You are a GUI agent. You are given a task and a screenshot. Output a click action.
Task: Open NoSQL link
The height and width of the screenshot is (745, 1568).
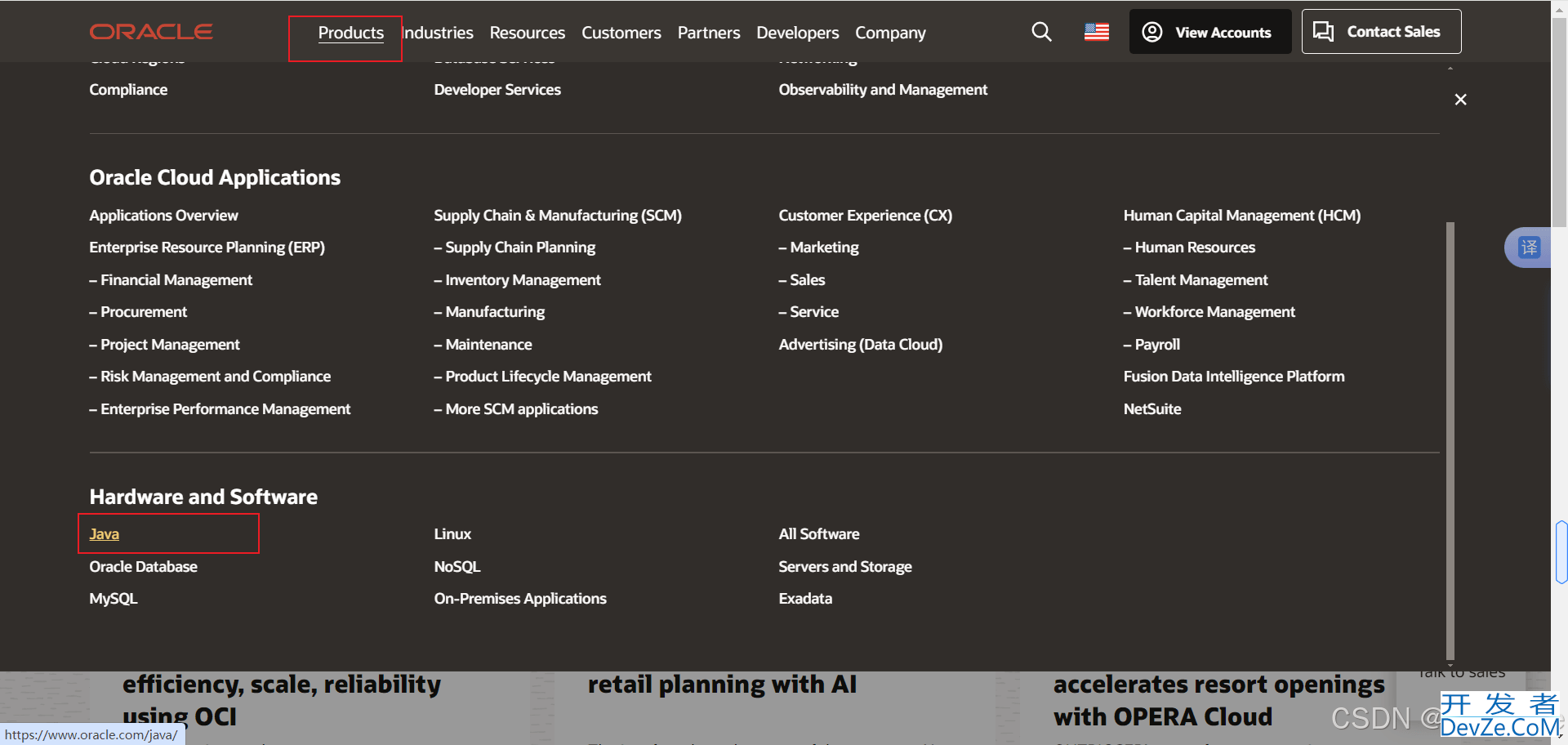point(457,567)
